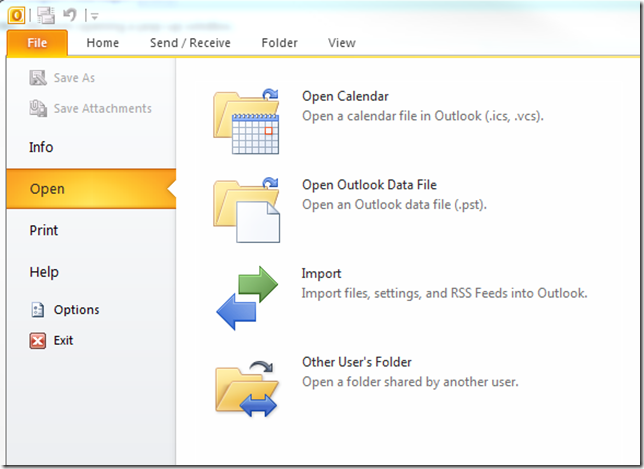Click the Open Calendar heading
This screenshot has height=469, width=644.
pyautogui.click(x=345, y=96)
